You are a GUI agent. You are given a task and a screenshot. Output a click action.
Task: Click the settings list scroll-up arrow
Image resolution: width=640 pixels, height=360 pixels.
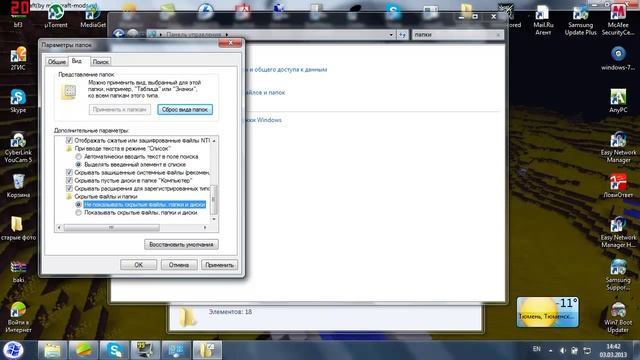click(214, 140)
